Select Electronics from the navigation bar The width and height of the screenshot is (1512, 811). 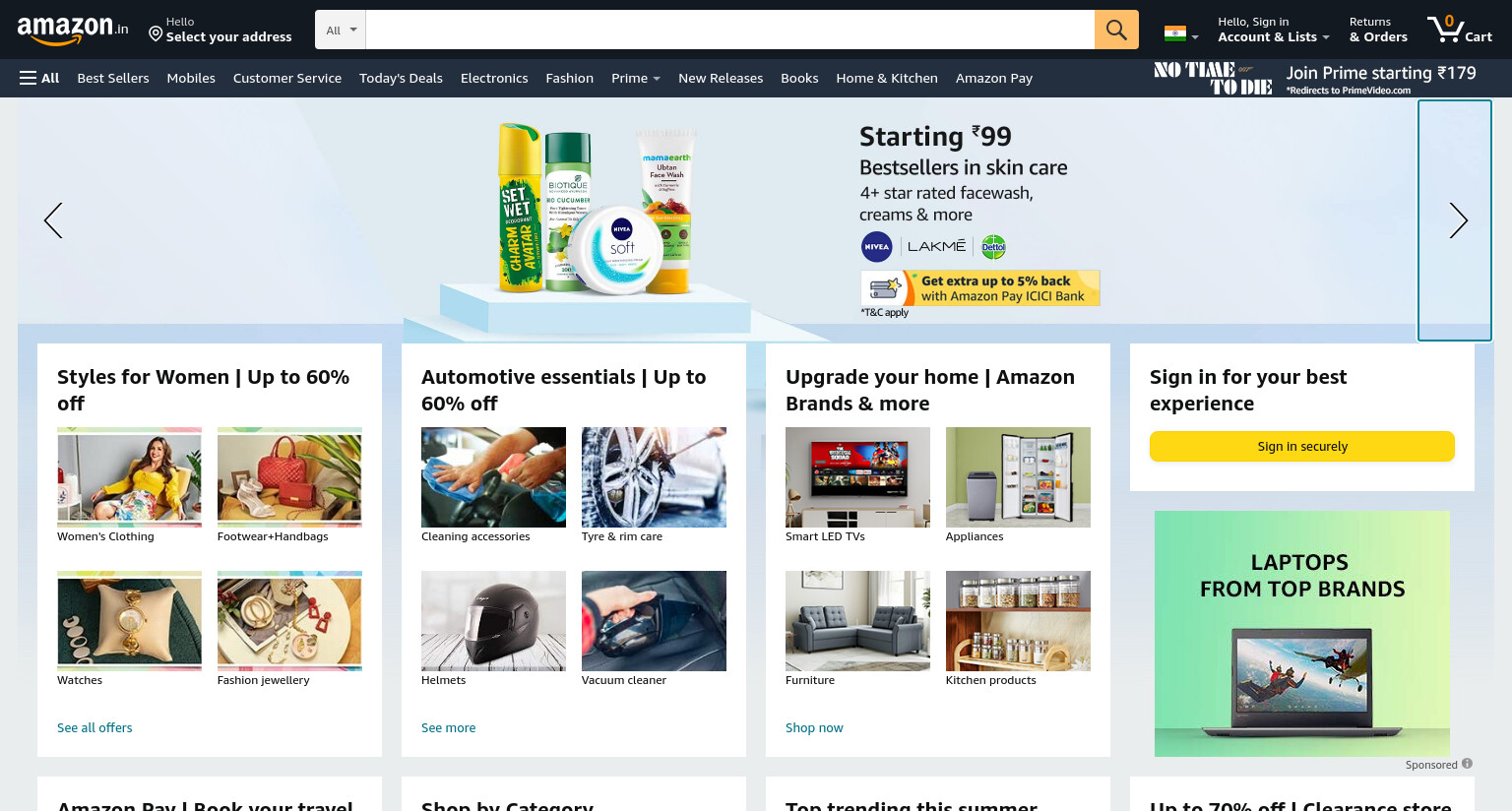pyautogui.click(x=494, y=78)
